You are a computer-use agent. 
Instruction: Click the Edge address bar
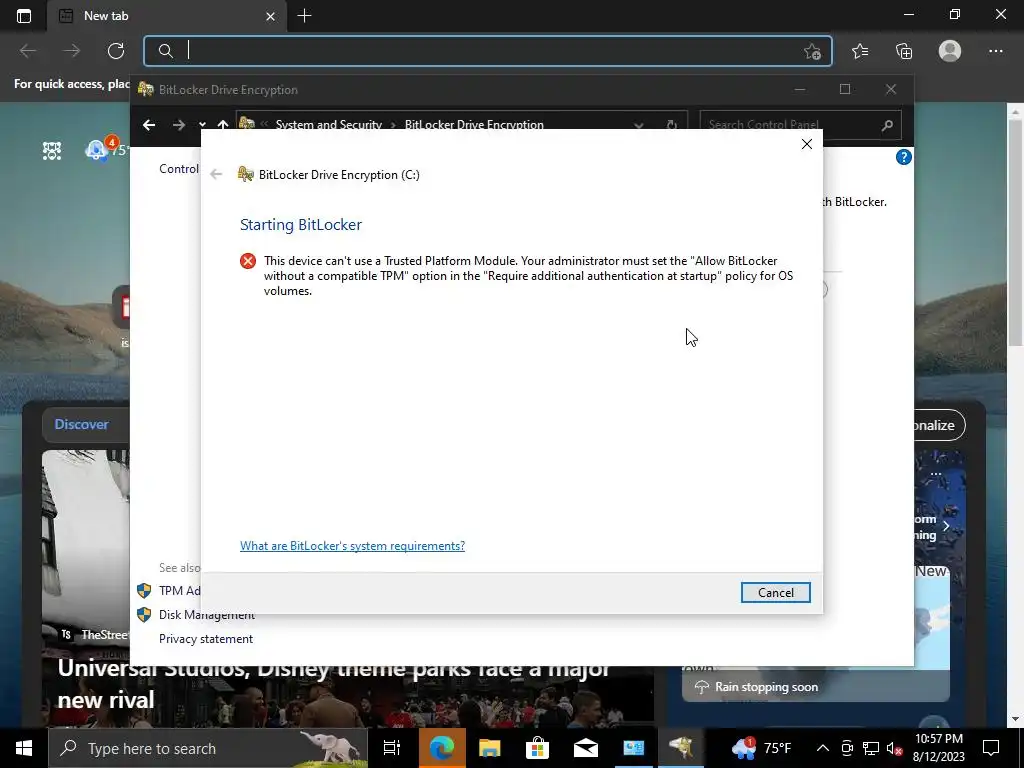pyautogui.click(x=488, y=51)
